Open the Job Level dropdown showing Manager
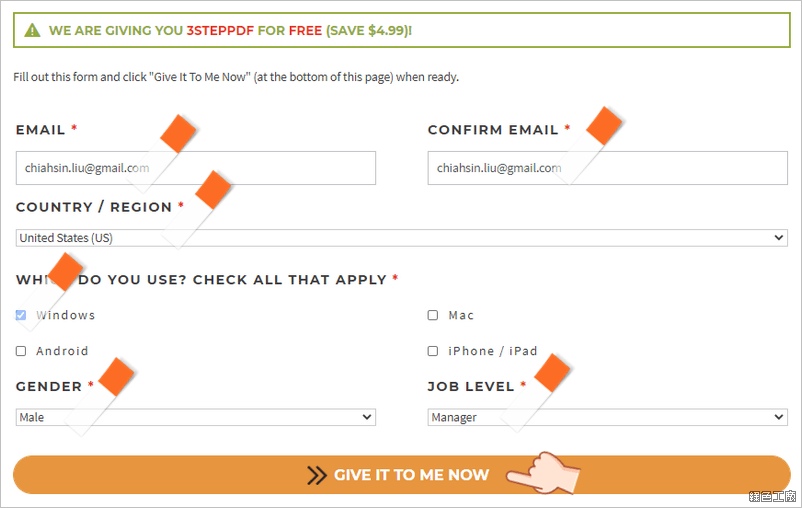Viewport: 802px width, 508px height. (608, 417)
